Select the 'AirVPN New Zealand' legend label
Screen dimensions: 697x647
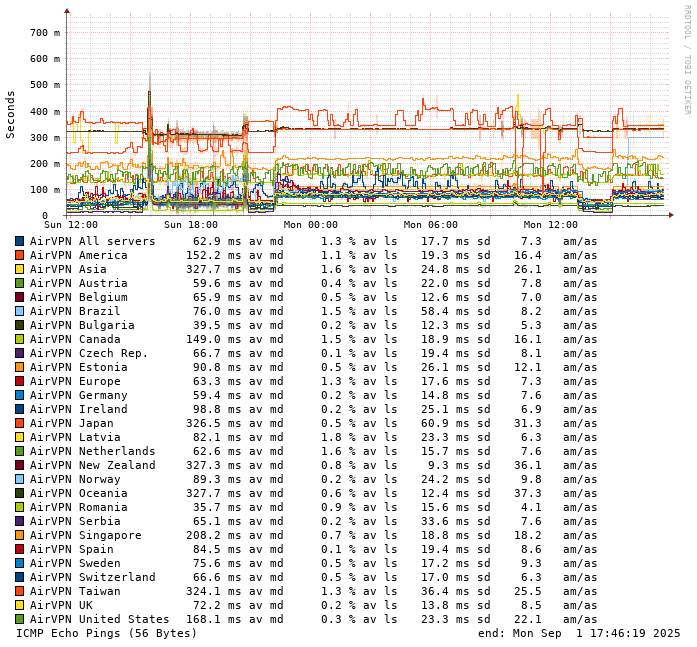(x=92, y=465)
